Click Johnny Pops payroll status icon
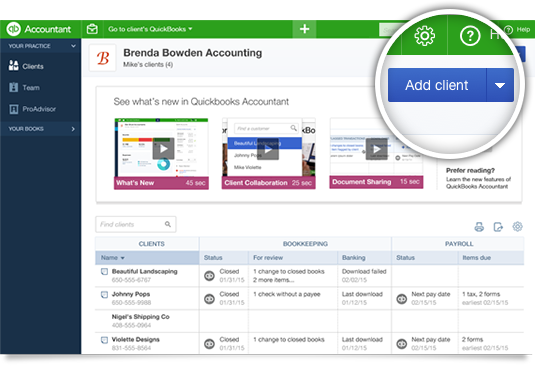 (402, 299)
